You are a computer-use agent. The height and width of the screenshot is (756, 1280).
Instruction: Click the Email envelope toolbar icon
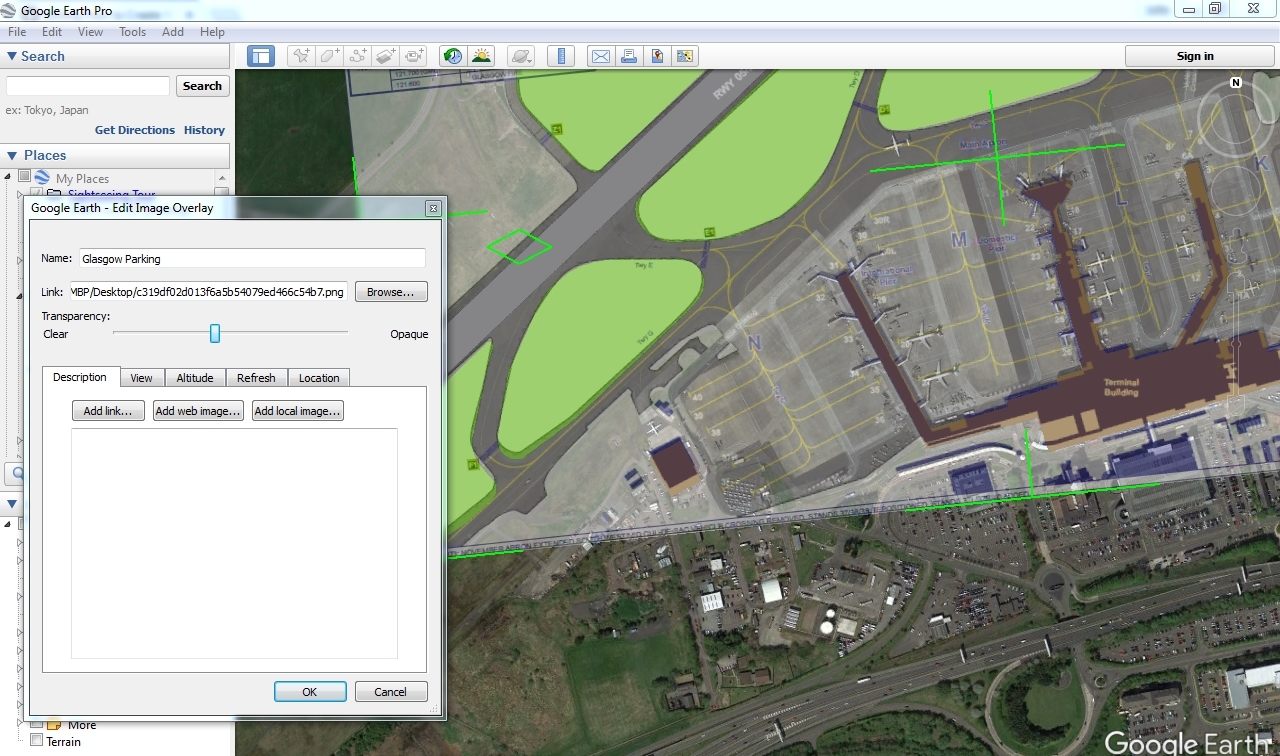[600, 56]
